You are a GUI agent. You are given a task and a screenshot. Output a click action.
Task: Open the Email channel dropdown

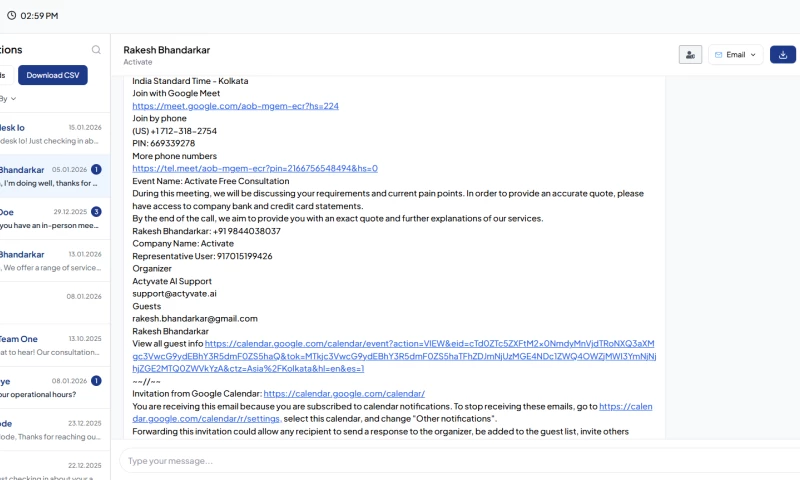tap(735, 55)
